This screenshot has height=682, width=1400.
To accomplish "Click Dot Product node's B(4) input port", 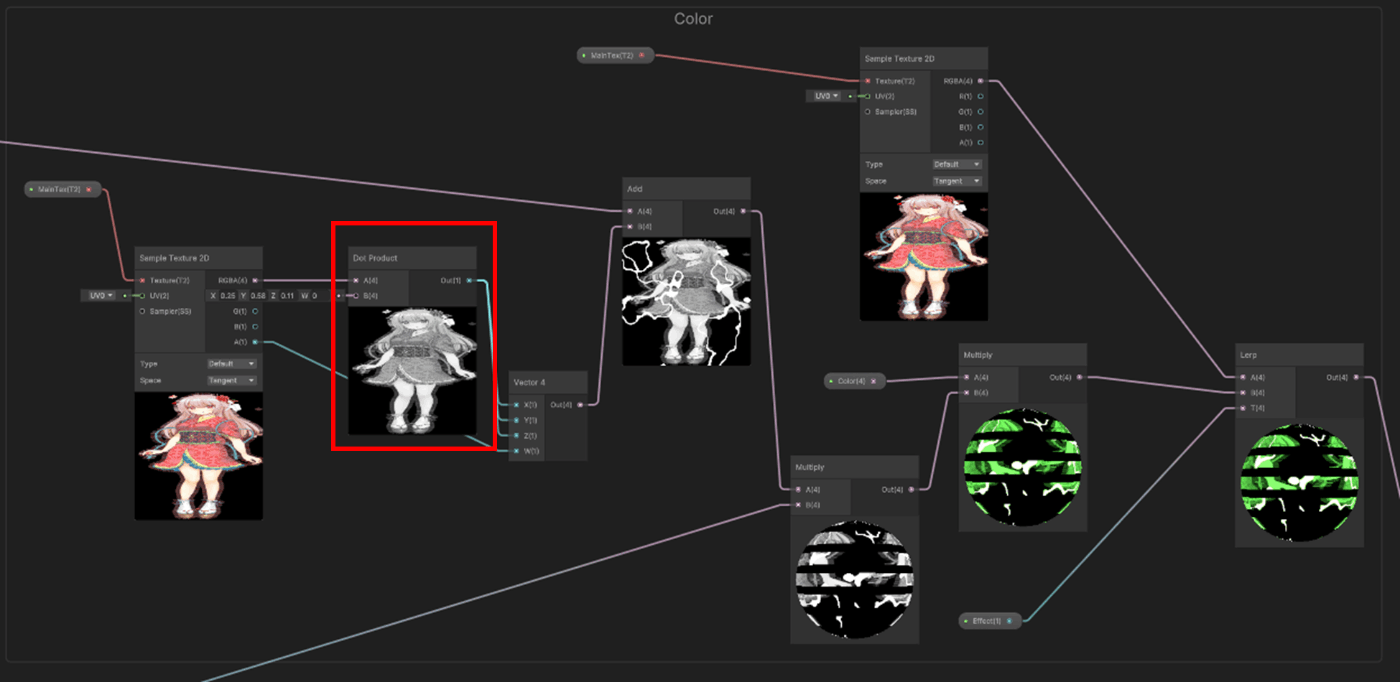I will (x=356, y=296).
